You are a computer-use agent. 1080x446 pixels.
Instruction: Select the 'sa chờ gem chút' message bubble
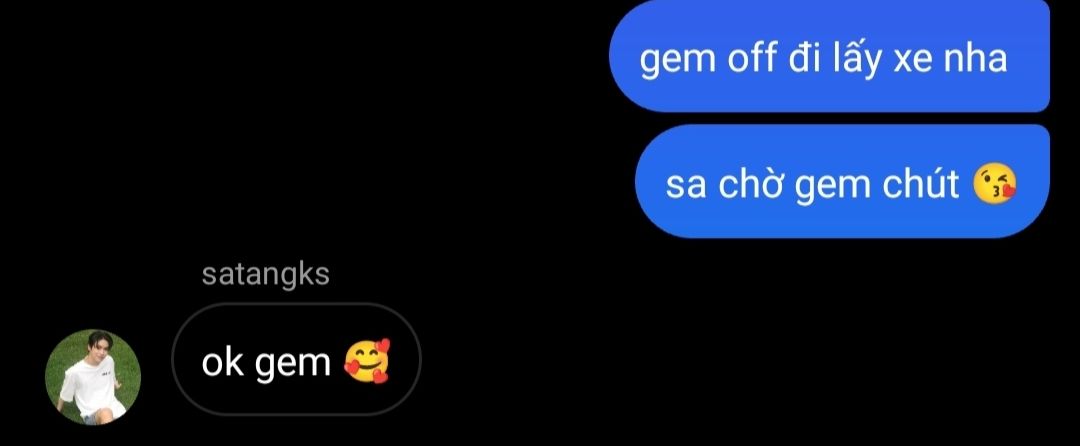pos(842,182)
